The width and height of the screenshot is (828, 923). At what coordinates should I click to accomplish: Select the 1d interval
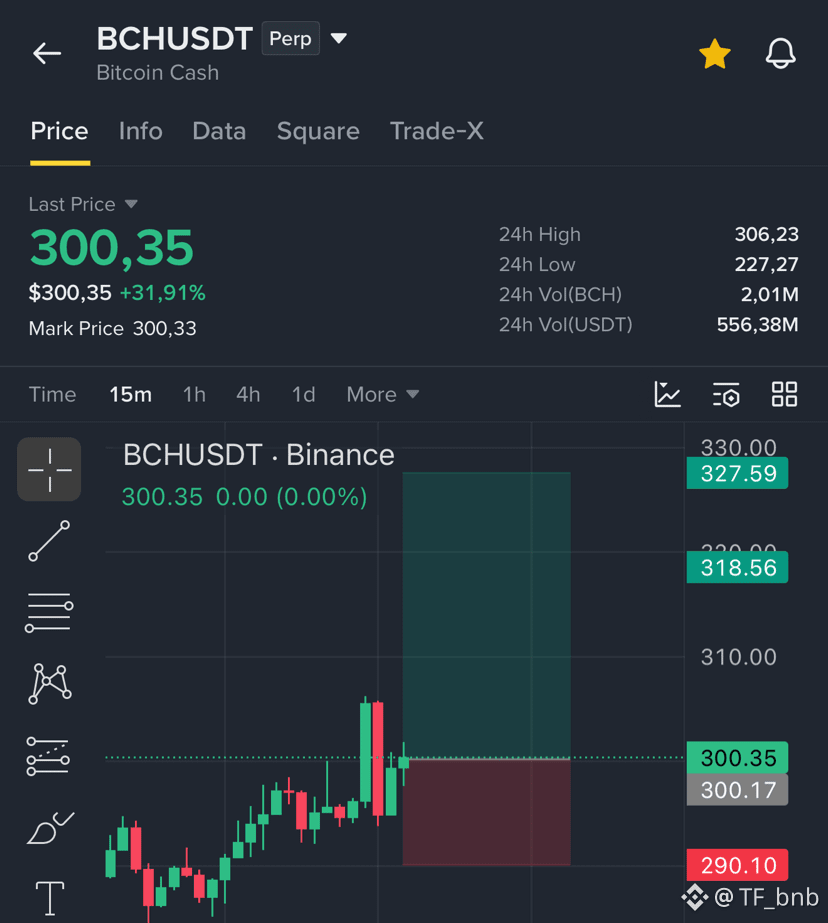(x=304, y=394)
